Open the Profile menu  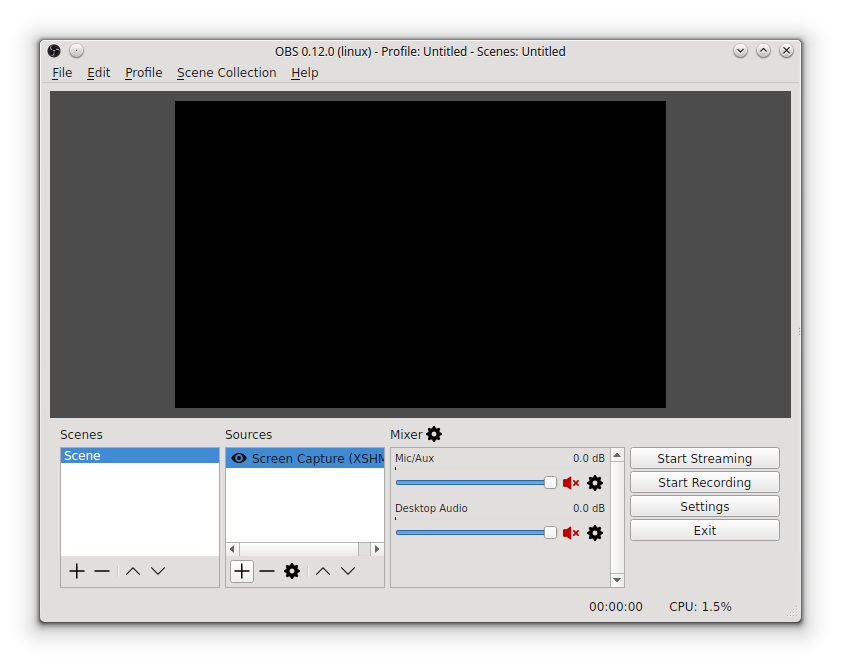coord(143,73)
